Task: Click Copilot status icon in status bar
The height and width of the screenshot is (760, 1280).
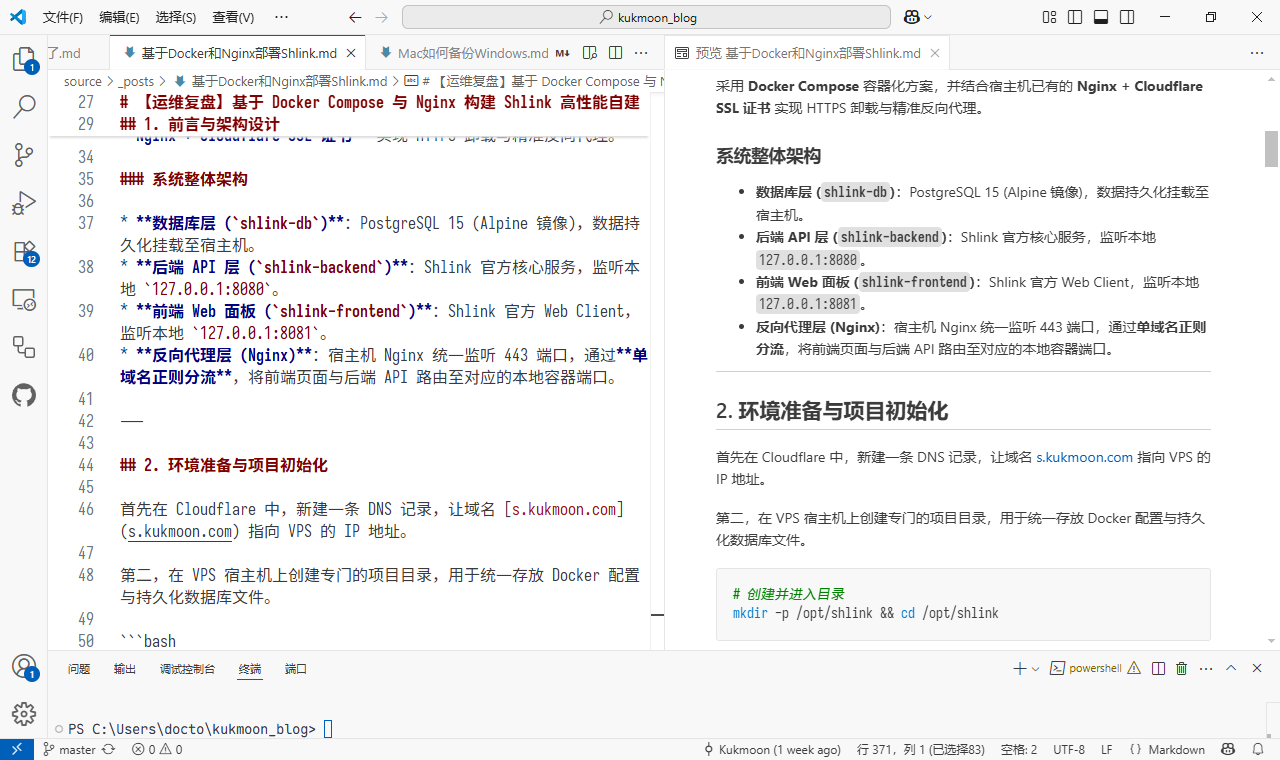Action: tap(1228, 749)
